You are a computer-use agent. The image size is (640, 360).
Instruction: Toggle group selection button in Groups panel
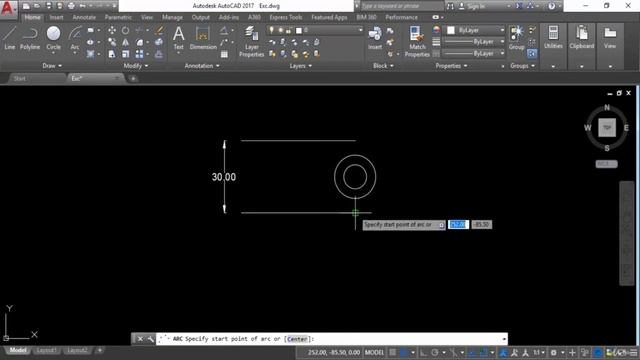pos(532,53)
